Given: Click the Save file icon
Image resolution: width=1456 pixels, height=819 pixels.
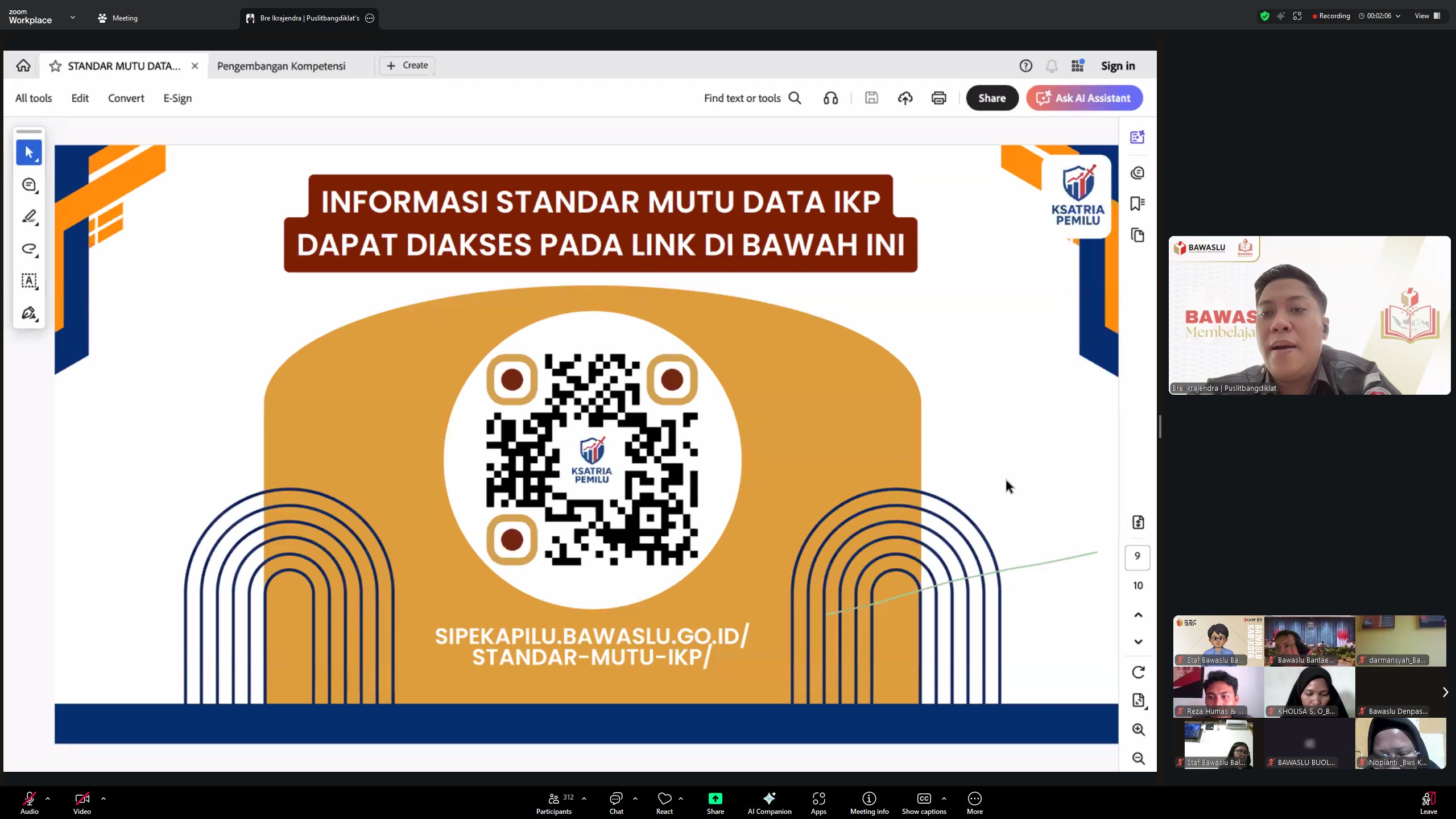Looking at the screenshot, I should [x=871, y=98].
